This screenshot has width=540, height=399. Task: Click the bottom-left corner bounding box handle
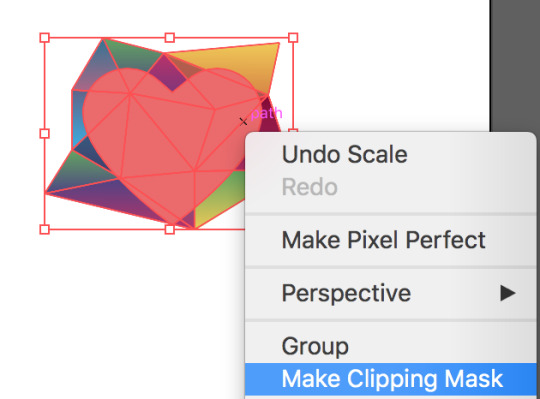(x=44, y=229)
